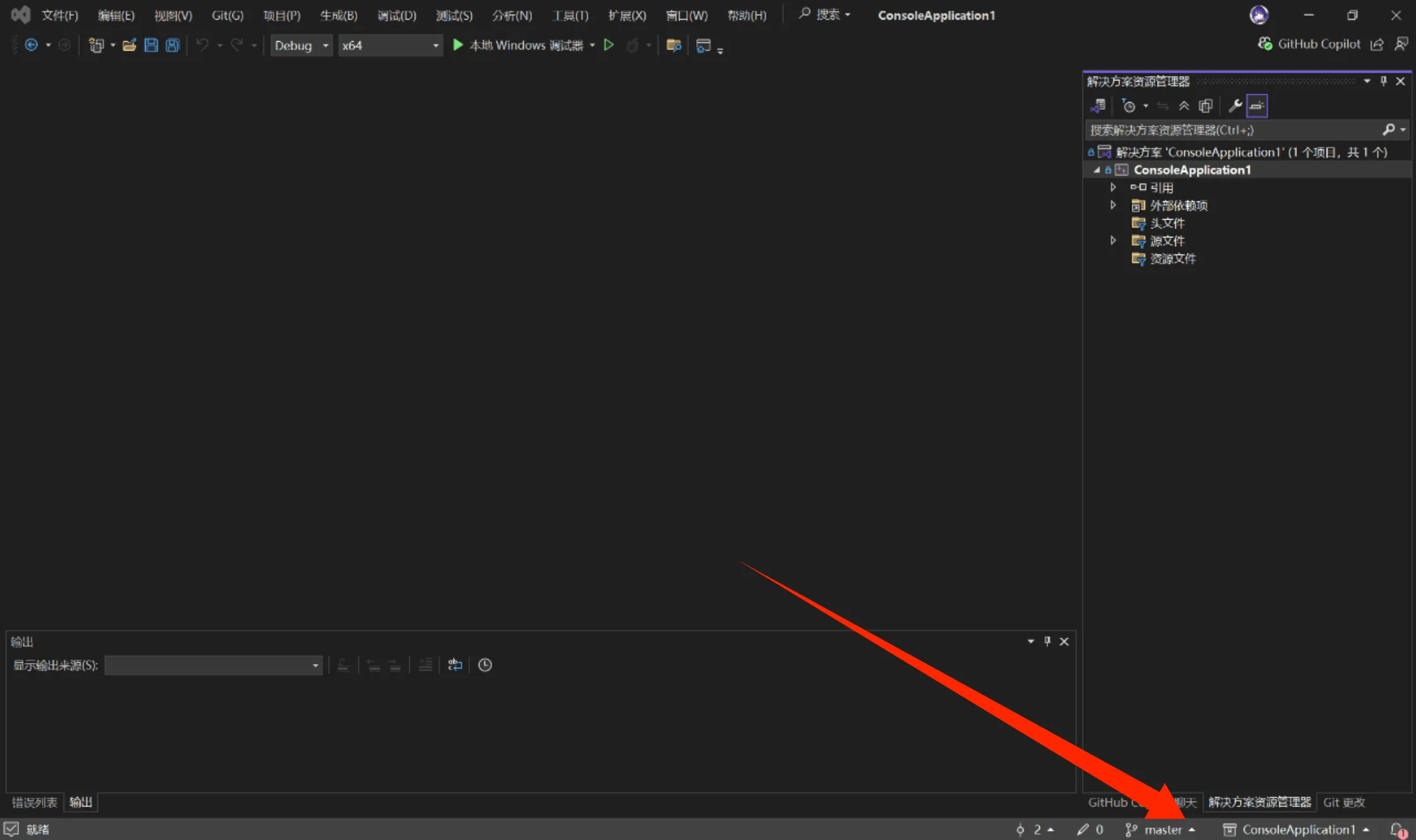Viewport: 1416px width, 840px height.
Task: Open the Debug configuration dropdown
Action: [x=301, y=46]
